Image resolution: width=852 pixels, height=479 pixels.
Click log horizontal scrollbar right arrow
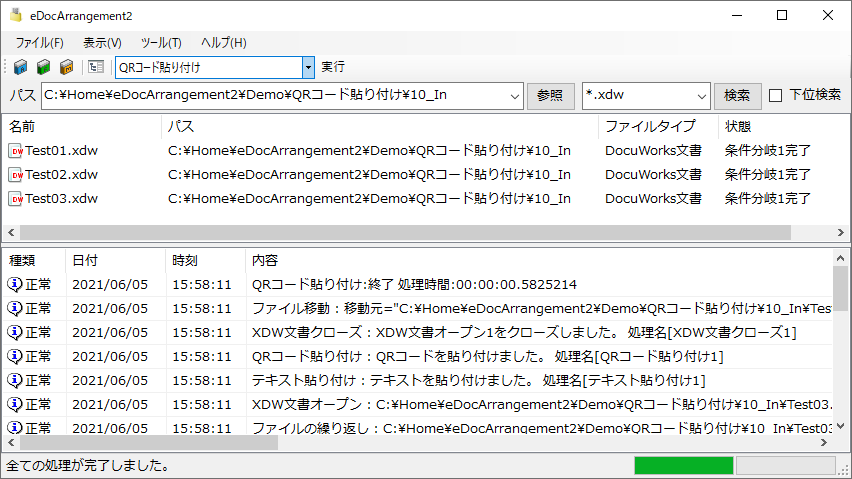tap(824, 443)
